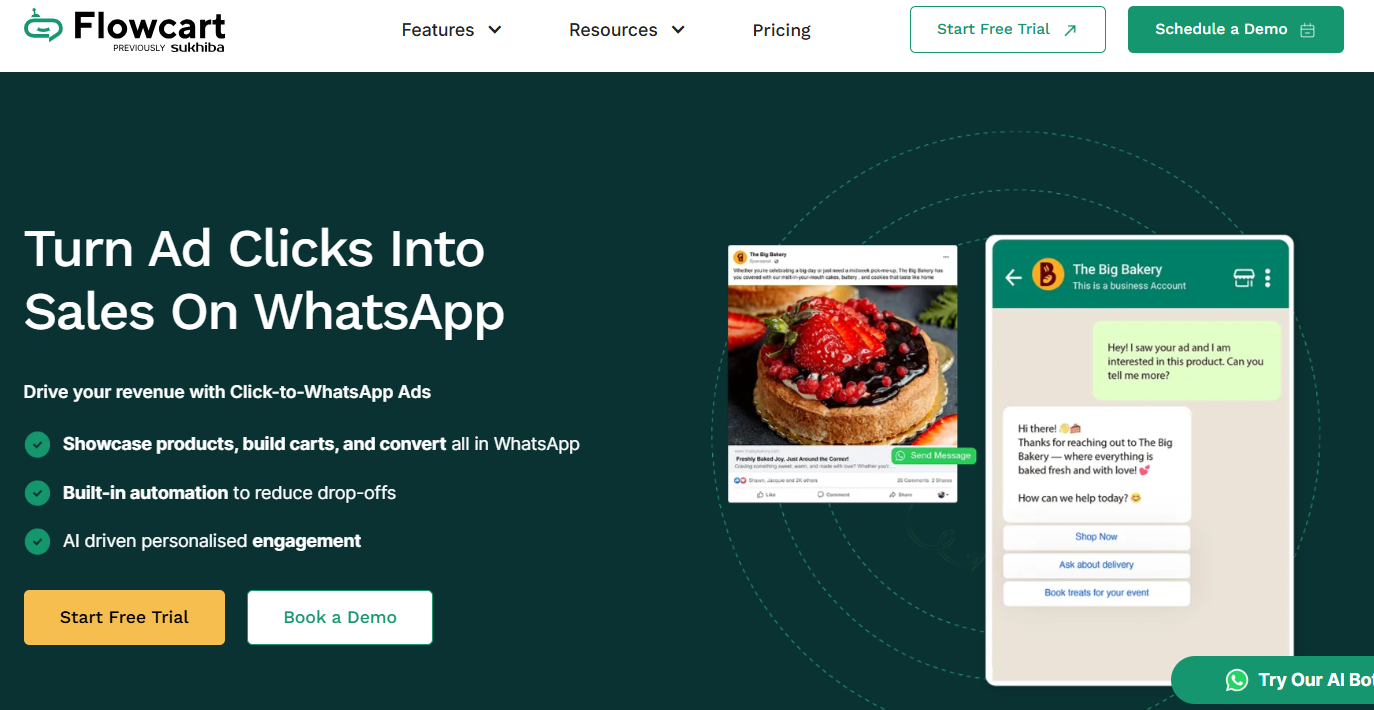The width and height of the screenshot is (1374, 710).
Task: Click the checkmark beside Built-in automation
Action: click(37, 493)
